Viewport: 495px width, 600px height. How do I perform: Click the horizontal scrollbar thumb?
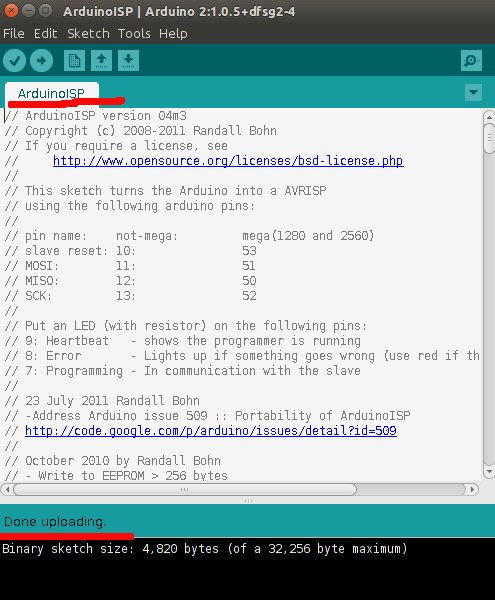coord(185,489)
